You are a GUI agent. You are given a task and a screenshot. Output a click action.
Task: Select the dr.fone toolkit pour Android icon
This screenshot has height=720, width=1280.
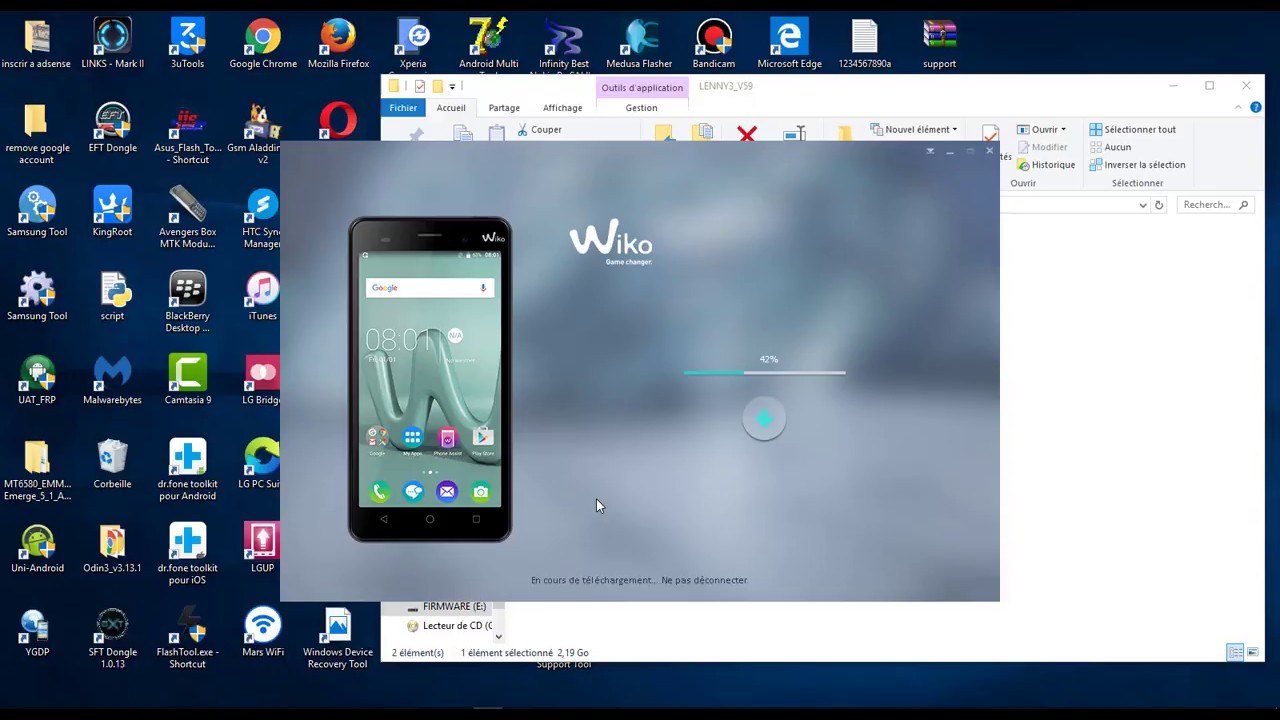point(187,469)
